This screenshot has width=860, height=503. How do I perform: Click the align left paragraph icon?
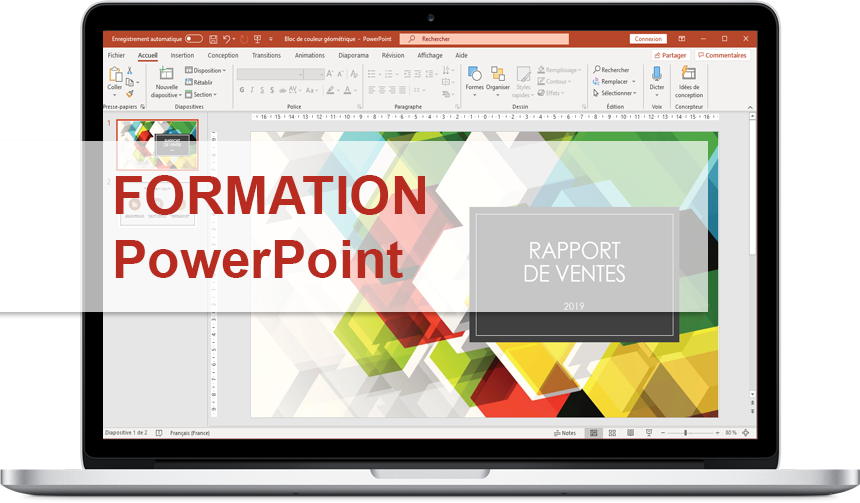point(371,90)
